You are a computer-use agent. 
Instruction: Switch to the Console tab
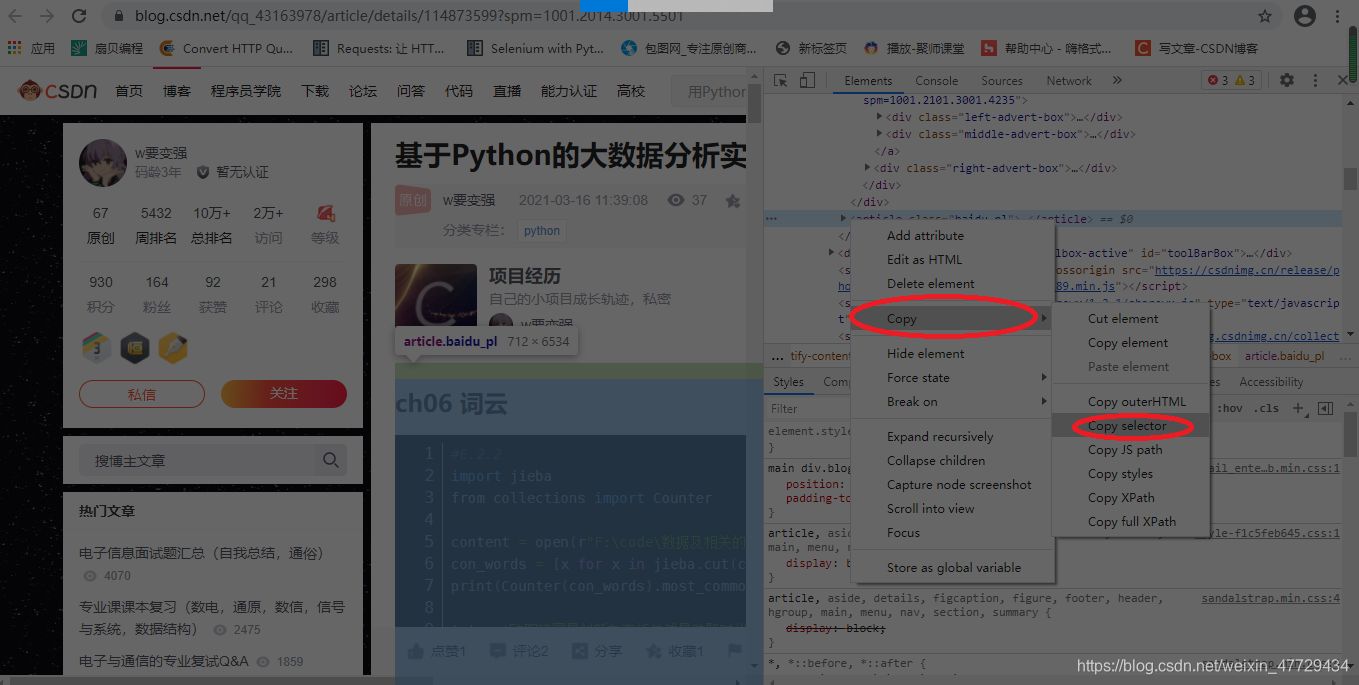(x=936, y=81)
